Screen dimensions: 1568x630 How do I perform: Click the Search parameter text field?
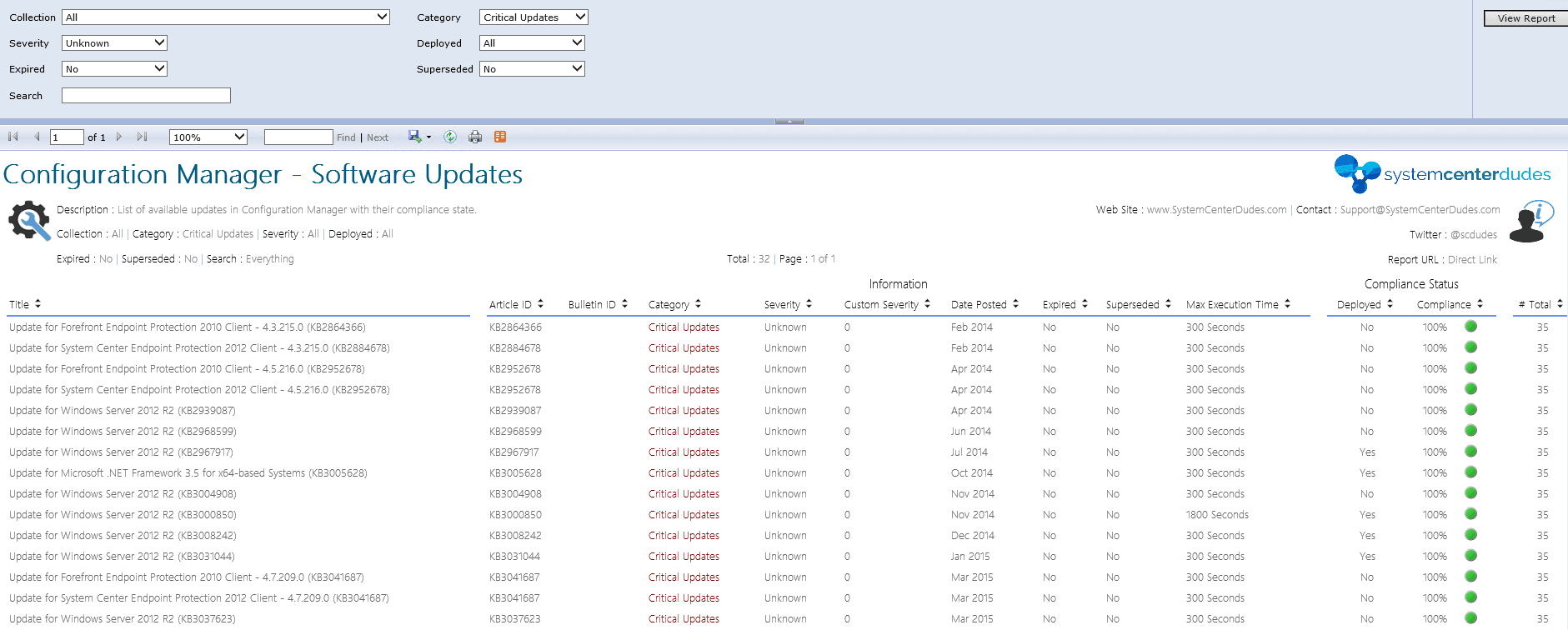pos(146,96)
